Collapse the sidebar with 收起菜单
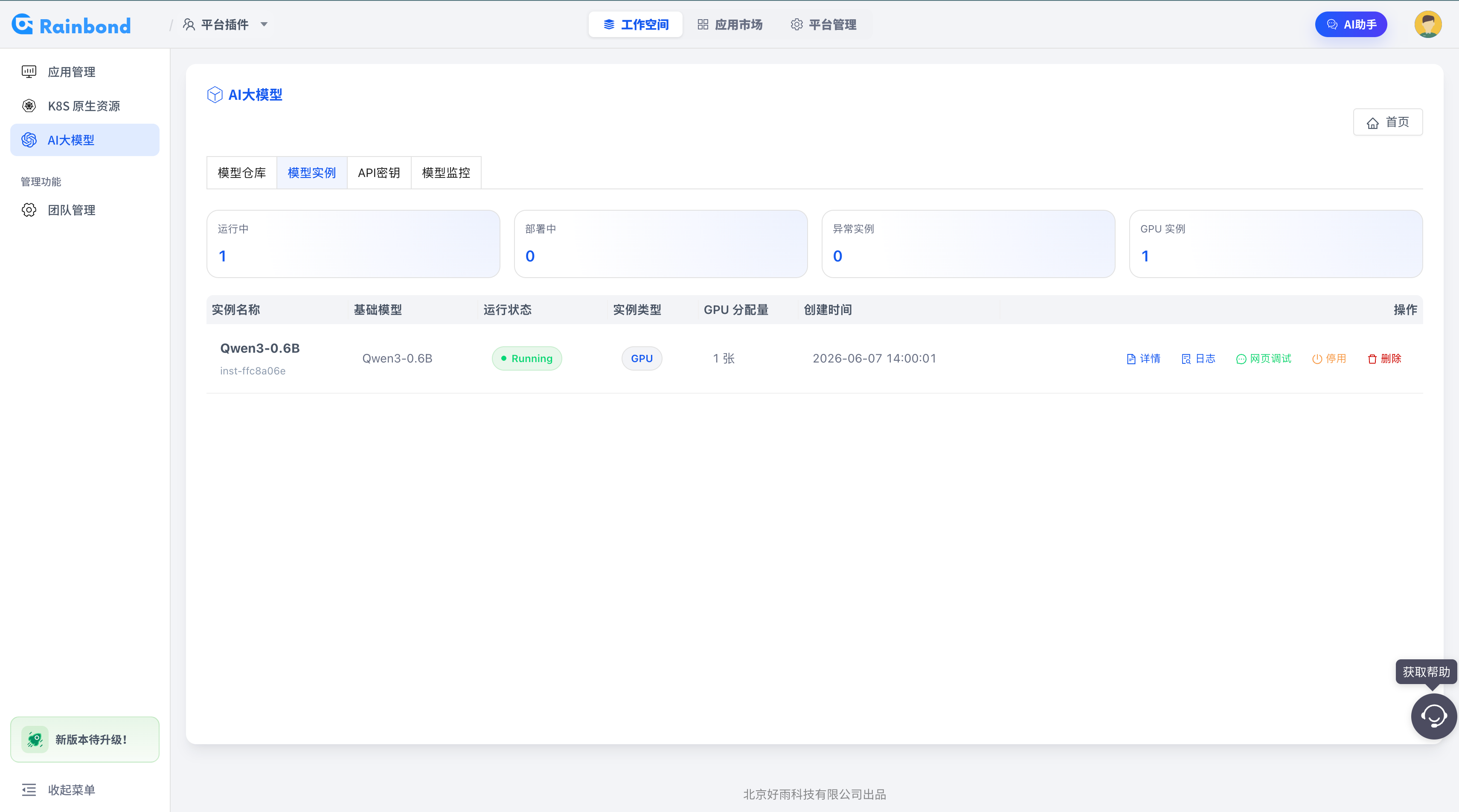This screenshot has height=812, width=1459. [58, 790]
